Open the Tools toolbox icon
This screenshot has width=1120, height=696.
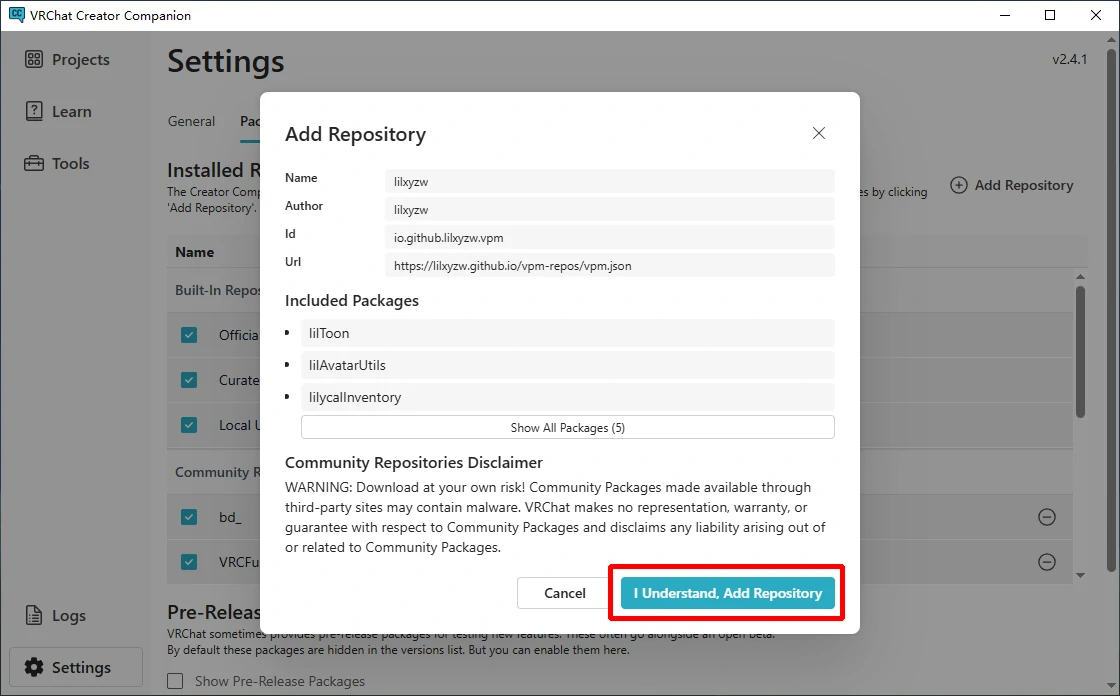[x=35, y=164]
